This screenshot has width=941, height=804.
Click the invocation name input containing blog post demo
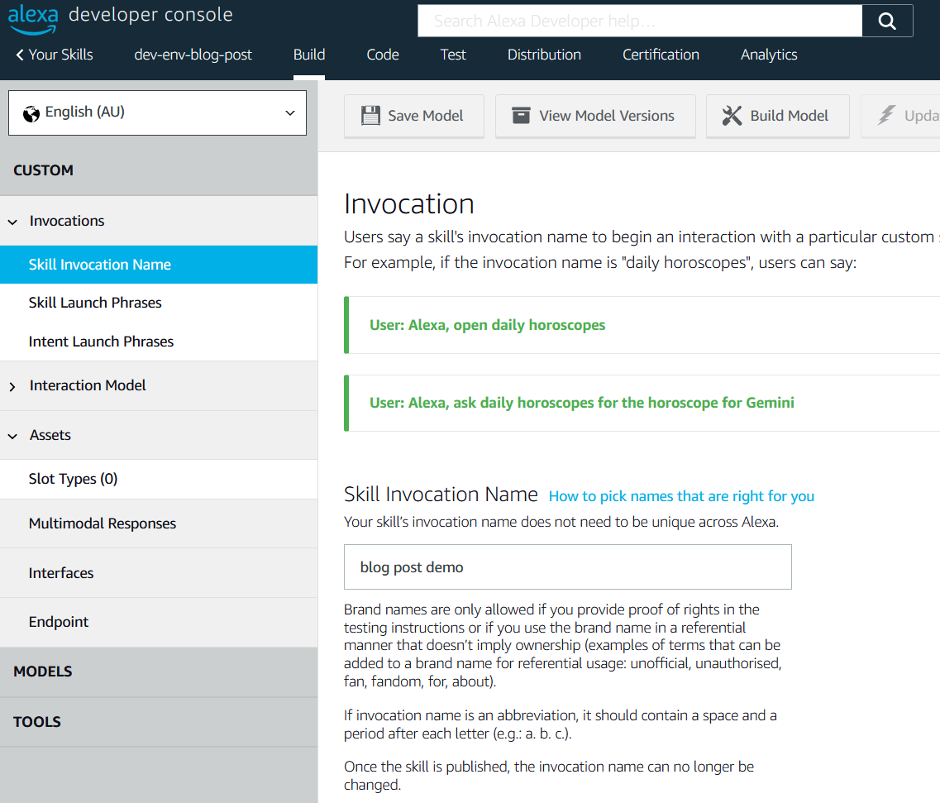567,567
